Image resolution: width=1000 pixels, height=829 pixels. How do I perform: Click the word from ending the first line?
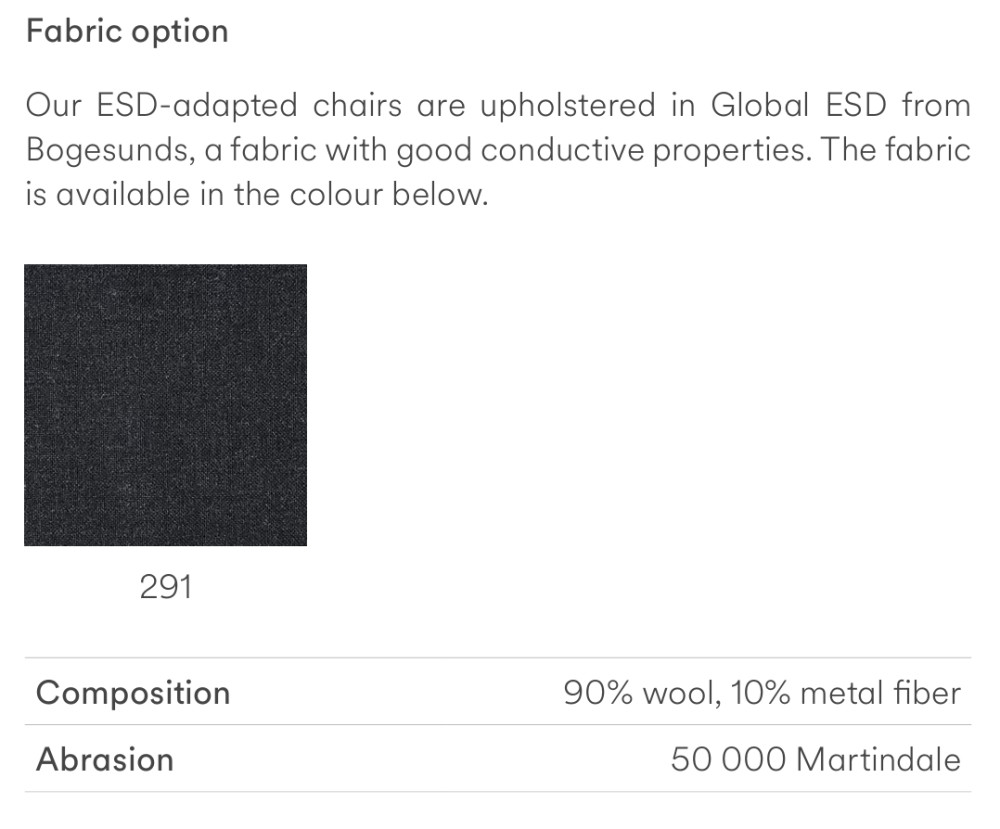point(937,105)
